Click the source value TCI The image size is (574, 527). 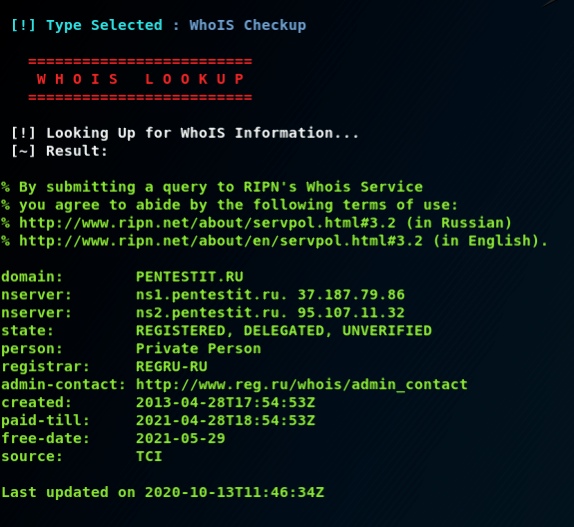point(149,456)
